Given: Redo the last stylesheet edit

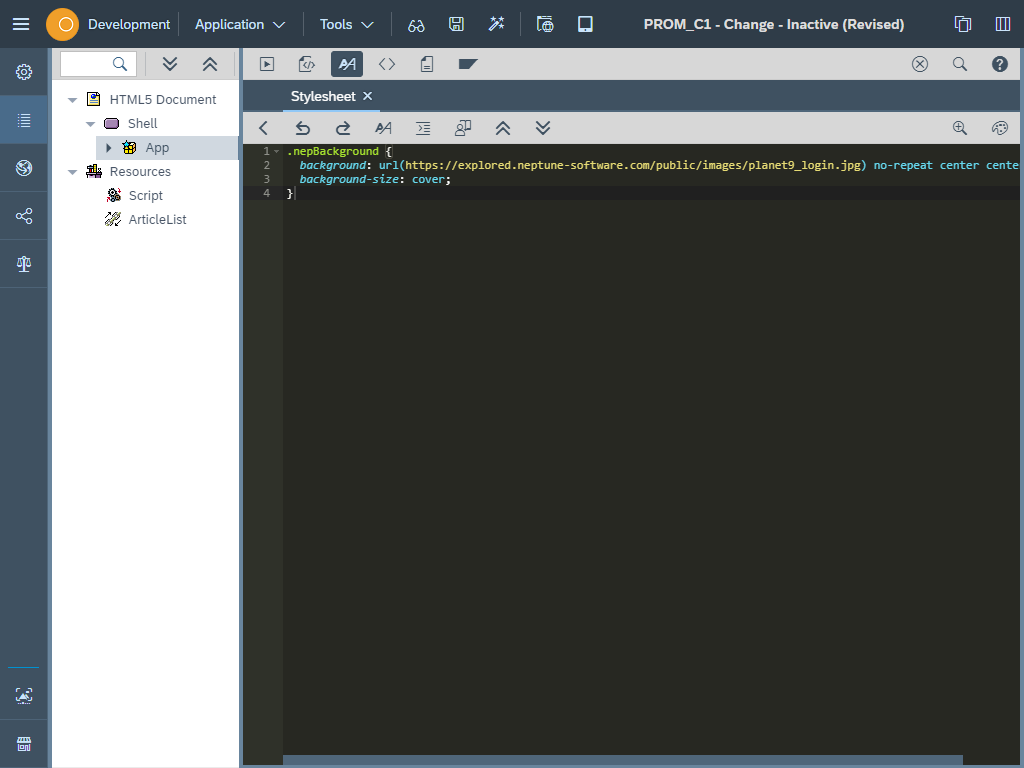Looking at the screenshot, I should click(342, 128).
